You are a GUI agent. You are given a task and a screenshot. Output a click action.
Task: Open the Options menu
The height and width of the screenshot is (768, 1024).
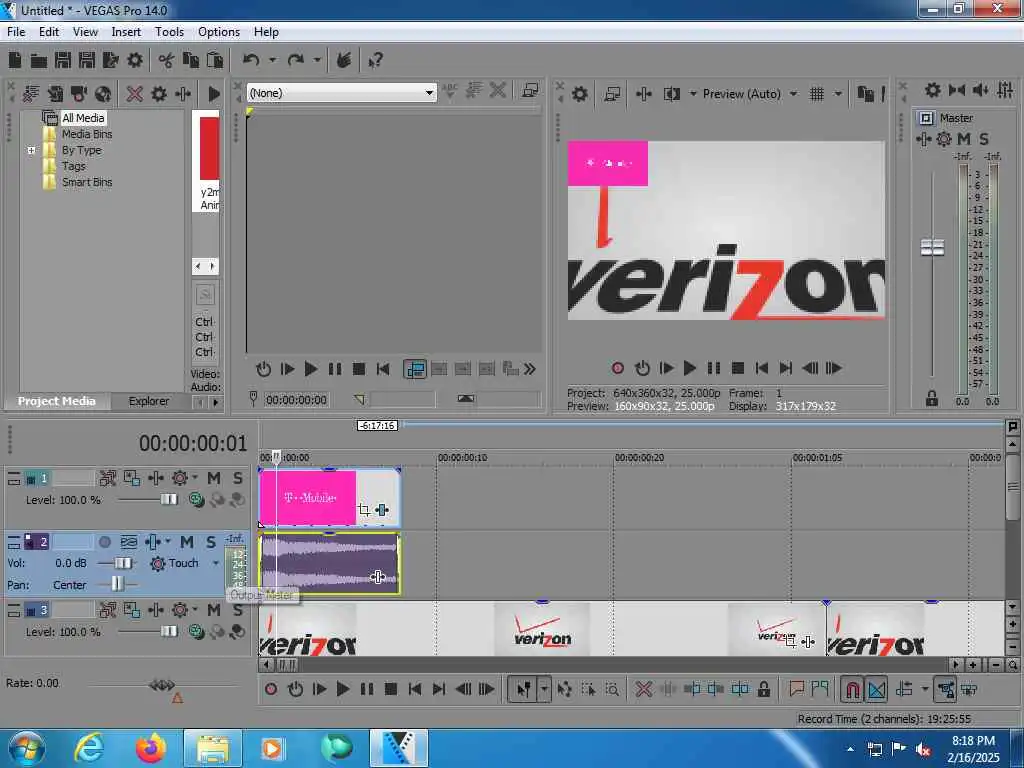pos(219,31)
